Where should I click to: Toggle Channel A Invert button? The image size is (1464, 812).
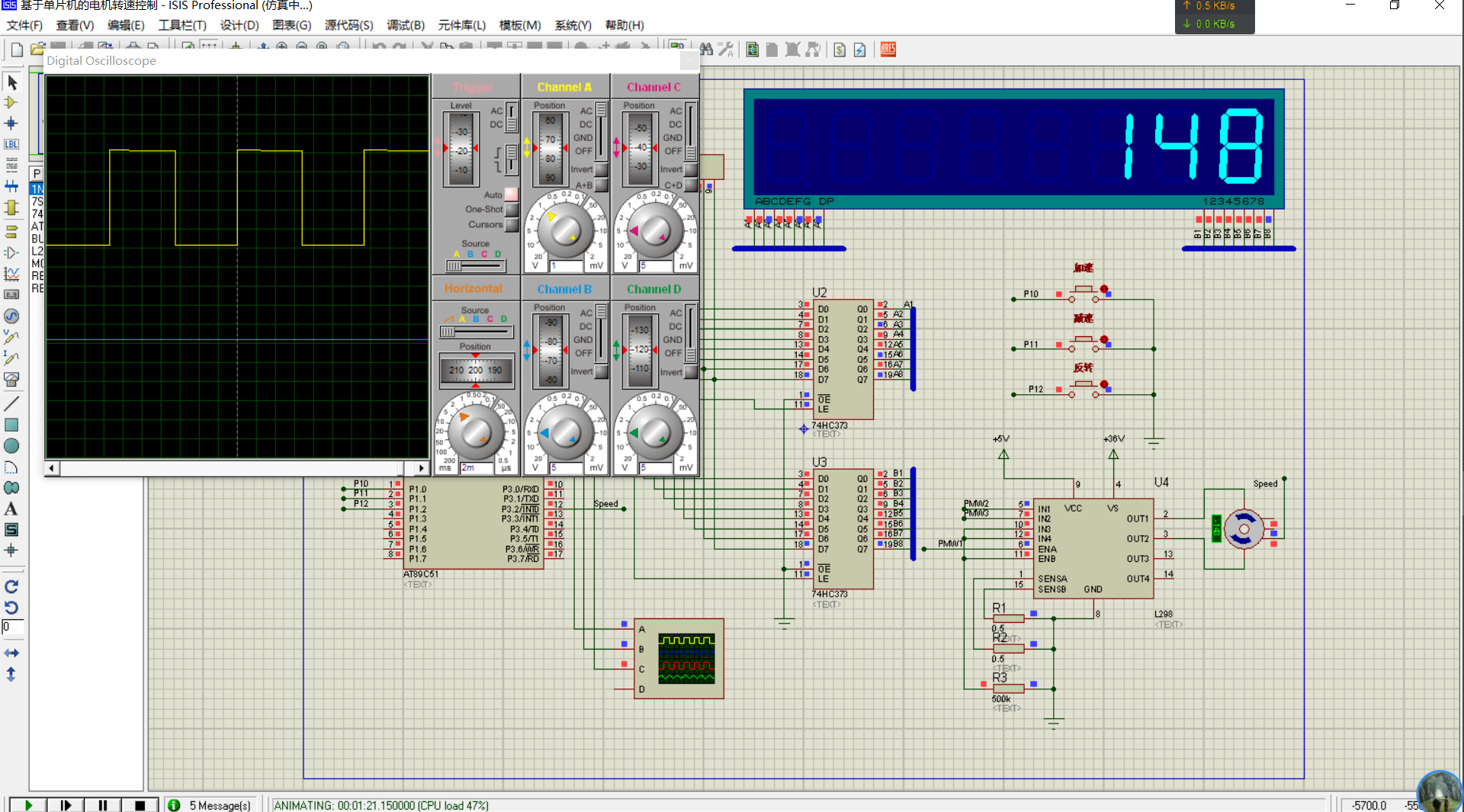point(601,169)
